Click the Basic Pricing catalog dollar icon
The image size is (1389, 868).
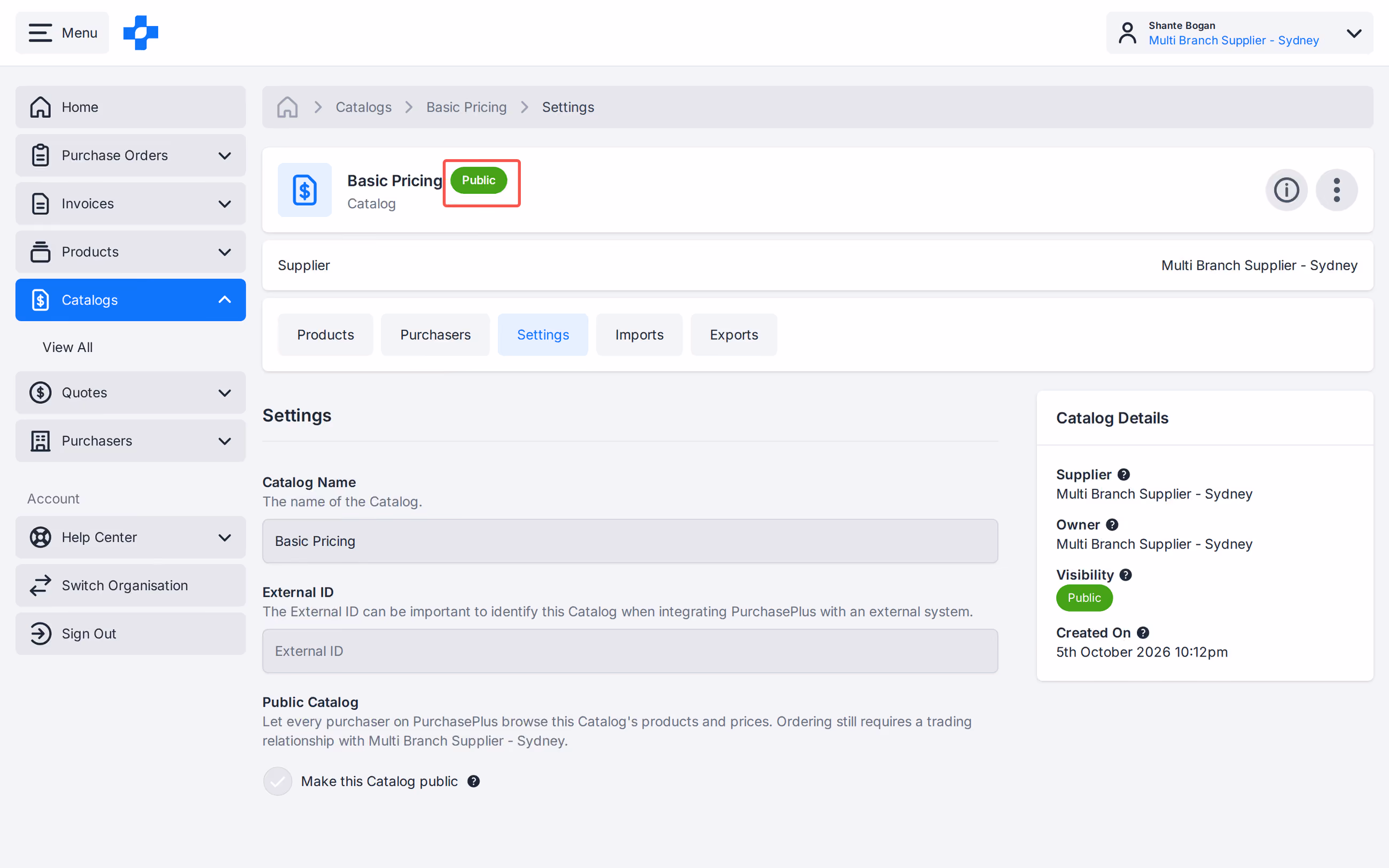tap(305, 190)
